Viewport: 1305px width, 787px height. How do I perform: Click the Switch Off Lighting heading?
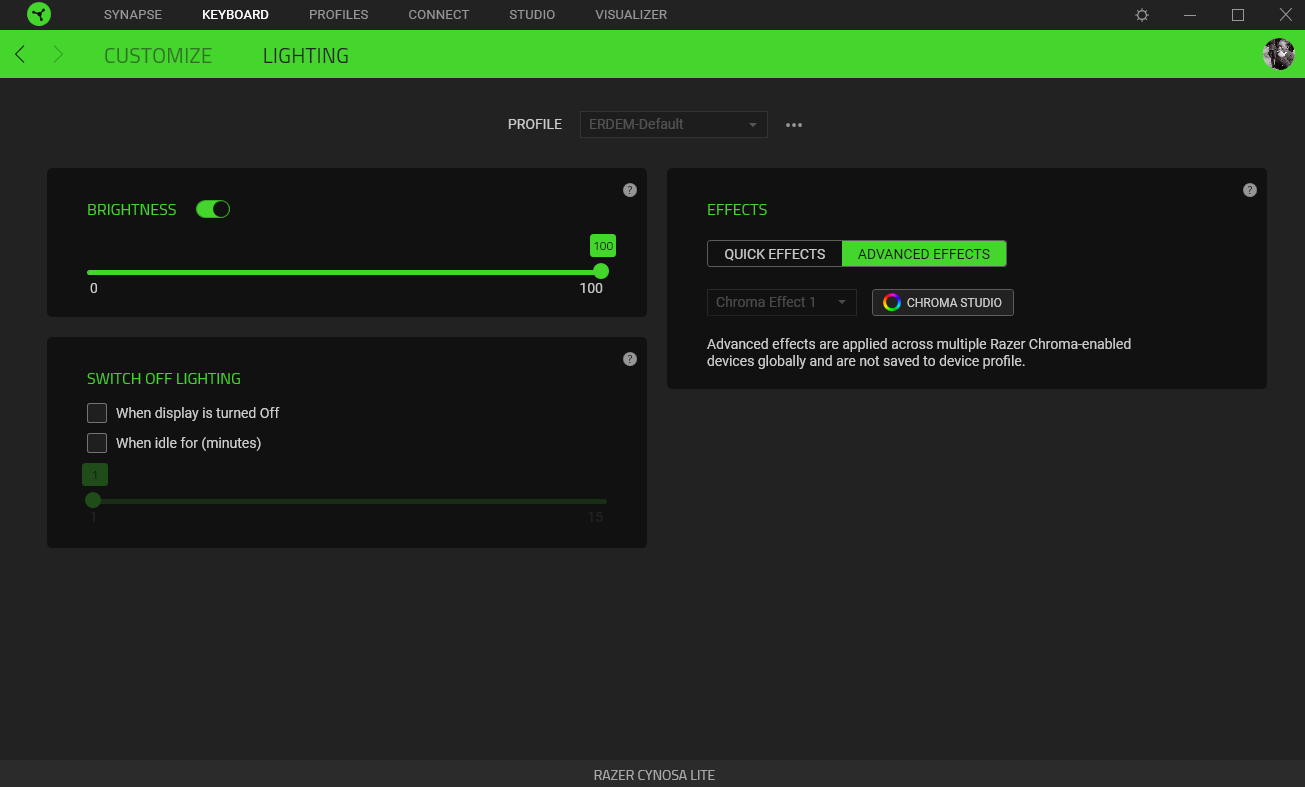164,379
